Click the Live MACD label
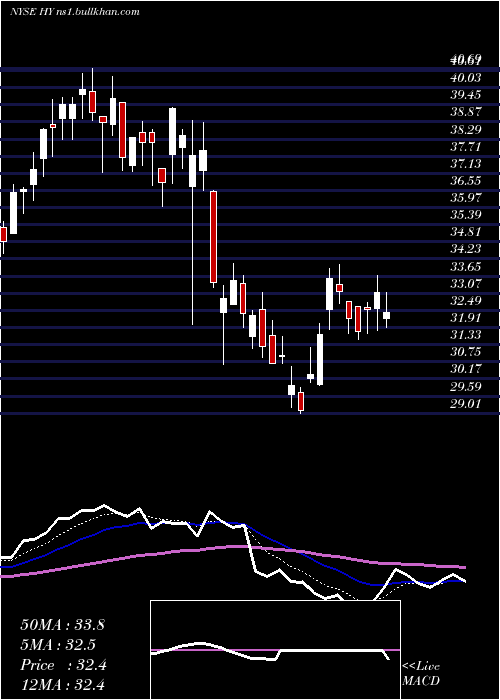Image resolution: width=500 pixels, height=700 pixels. 421,674
